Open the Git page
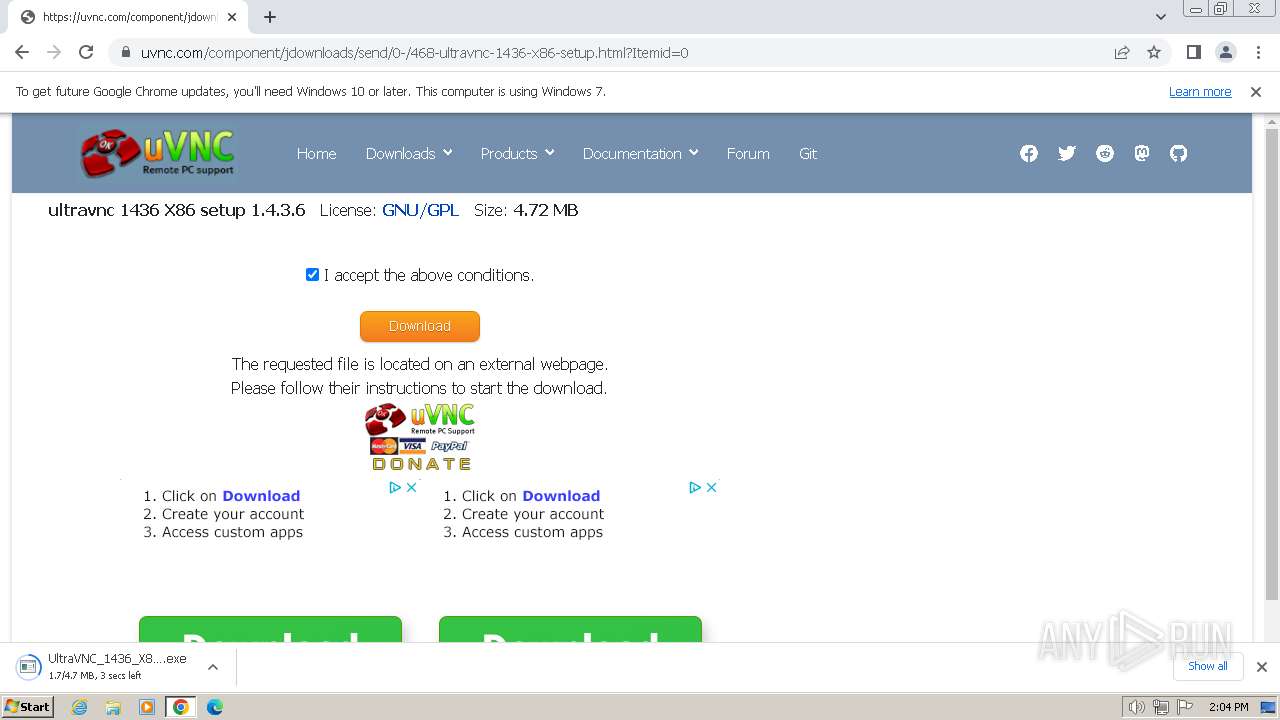1280x720 pixels. tap(808, 153)
